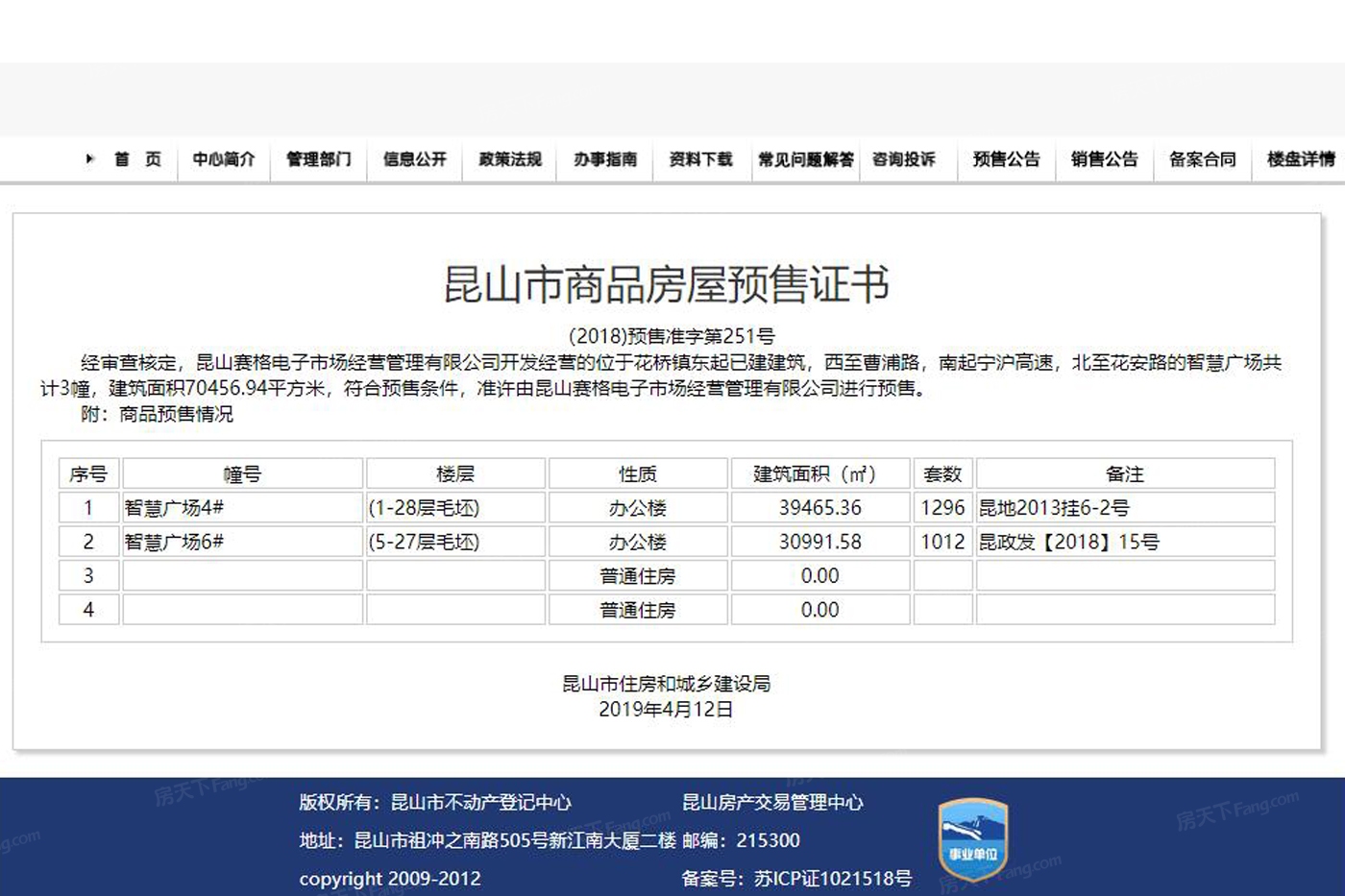Click the area value 30991.58
Screen dimensions: 1345x896
(820, 542)
